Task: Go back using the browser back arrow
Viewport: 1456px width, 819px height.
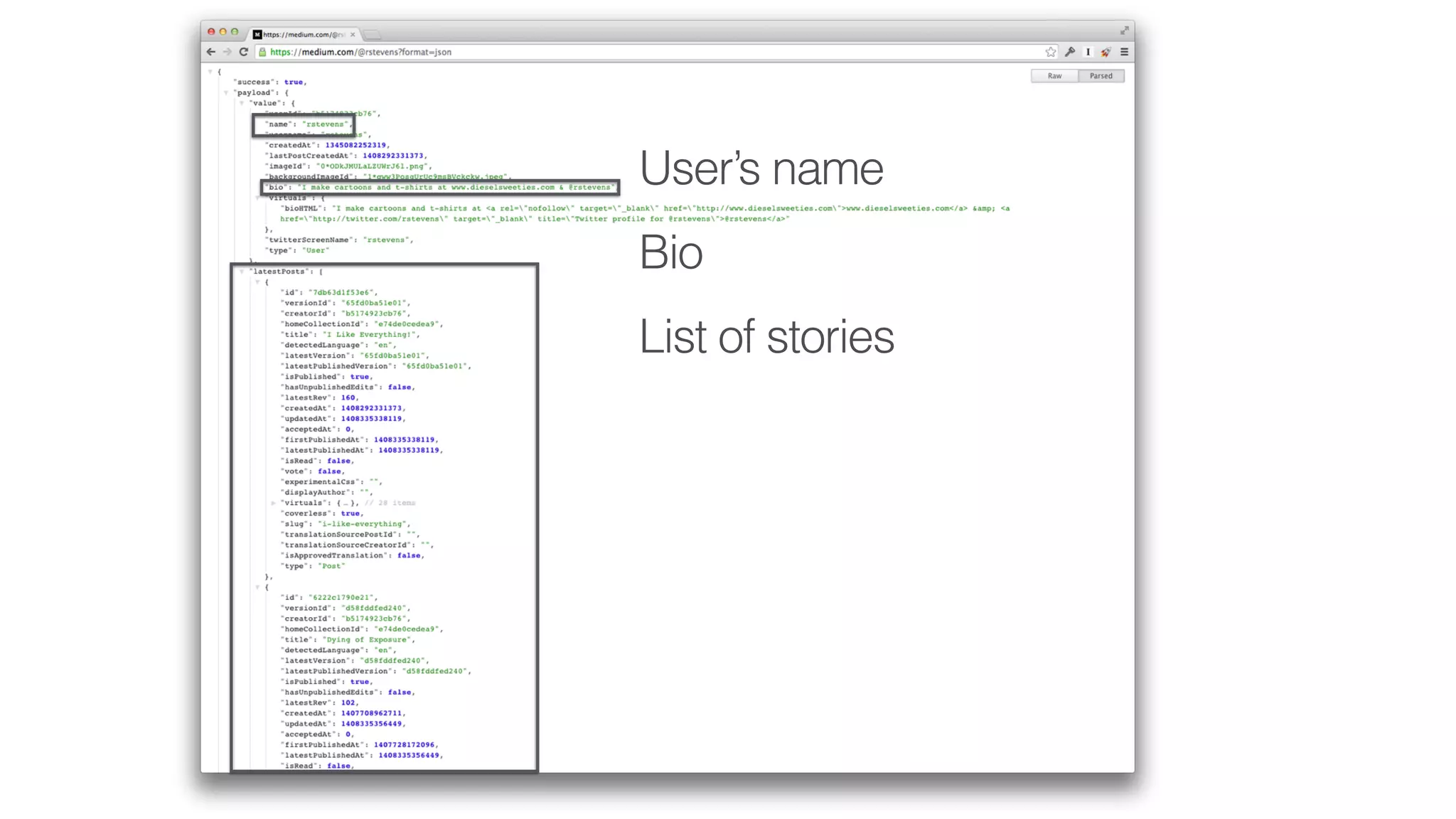Action: pyautogui.click(x=210, y=52)
